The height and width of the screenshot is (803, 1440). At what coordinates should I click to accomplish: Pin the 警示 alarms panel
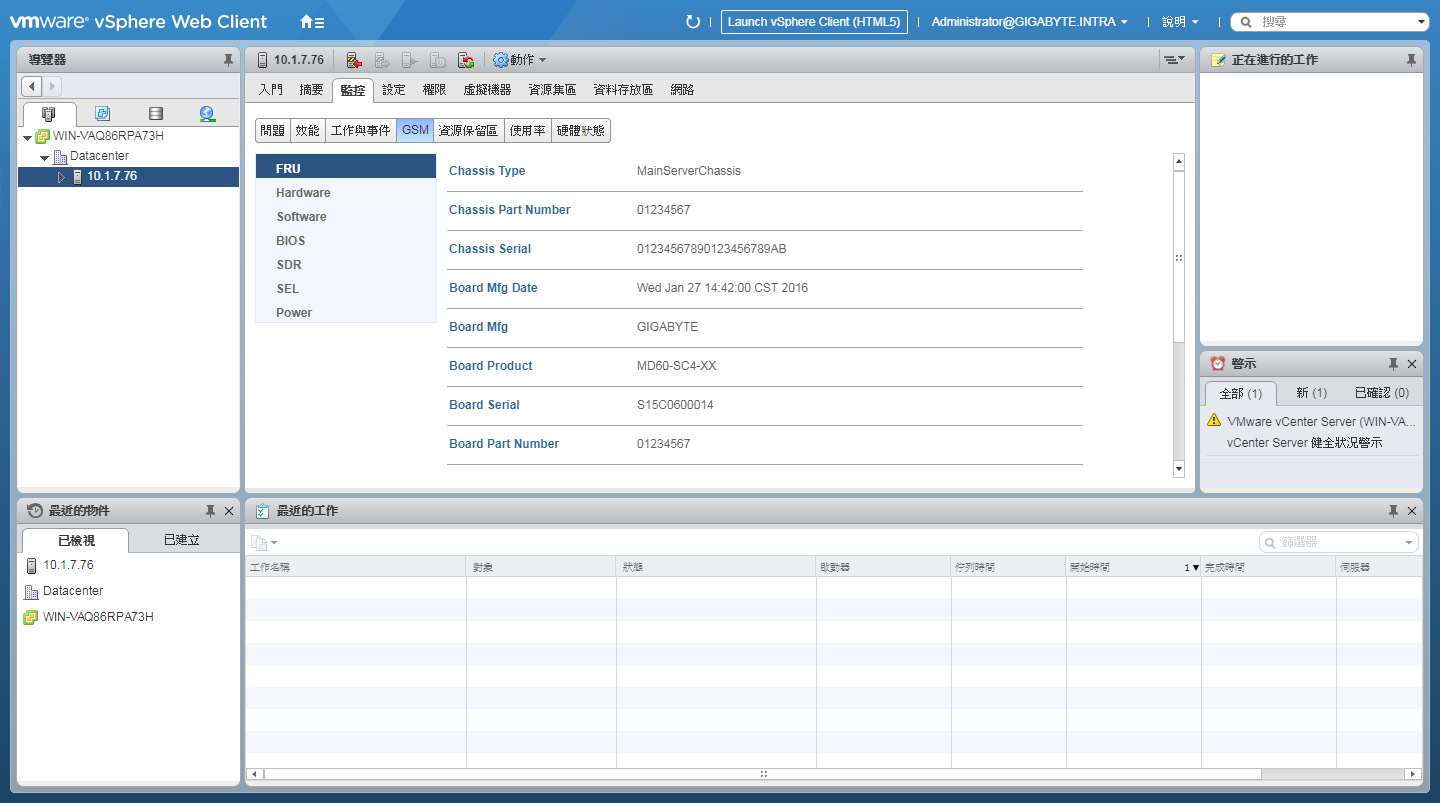1393,364
